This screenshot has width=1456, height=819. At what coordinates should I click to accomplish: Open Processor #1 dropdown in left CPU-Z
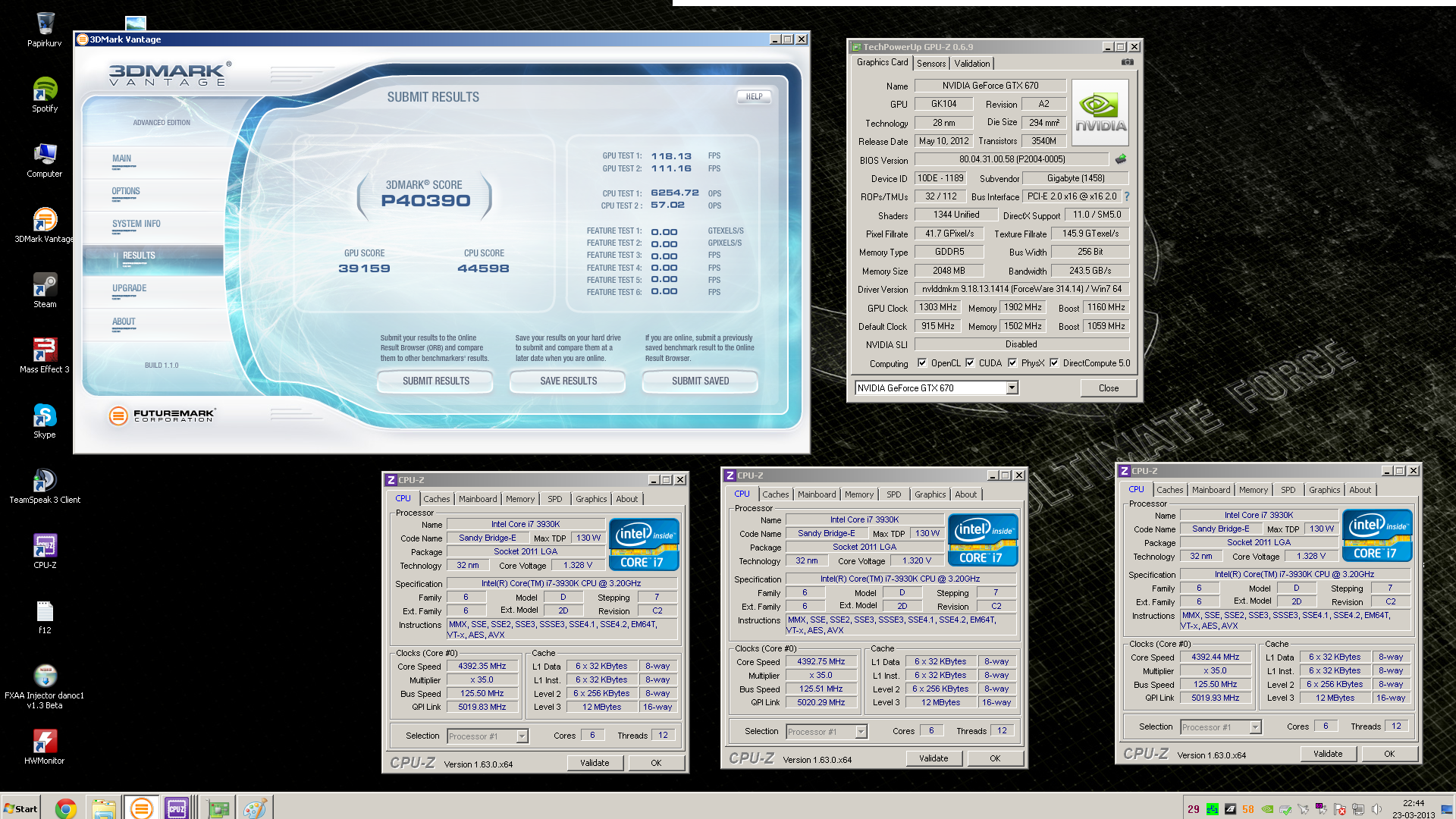point(522,736)
